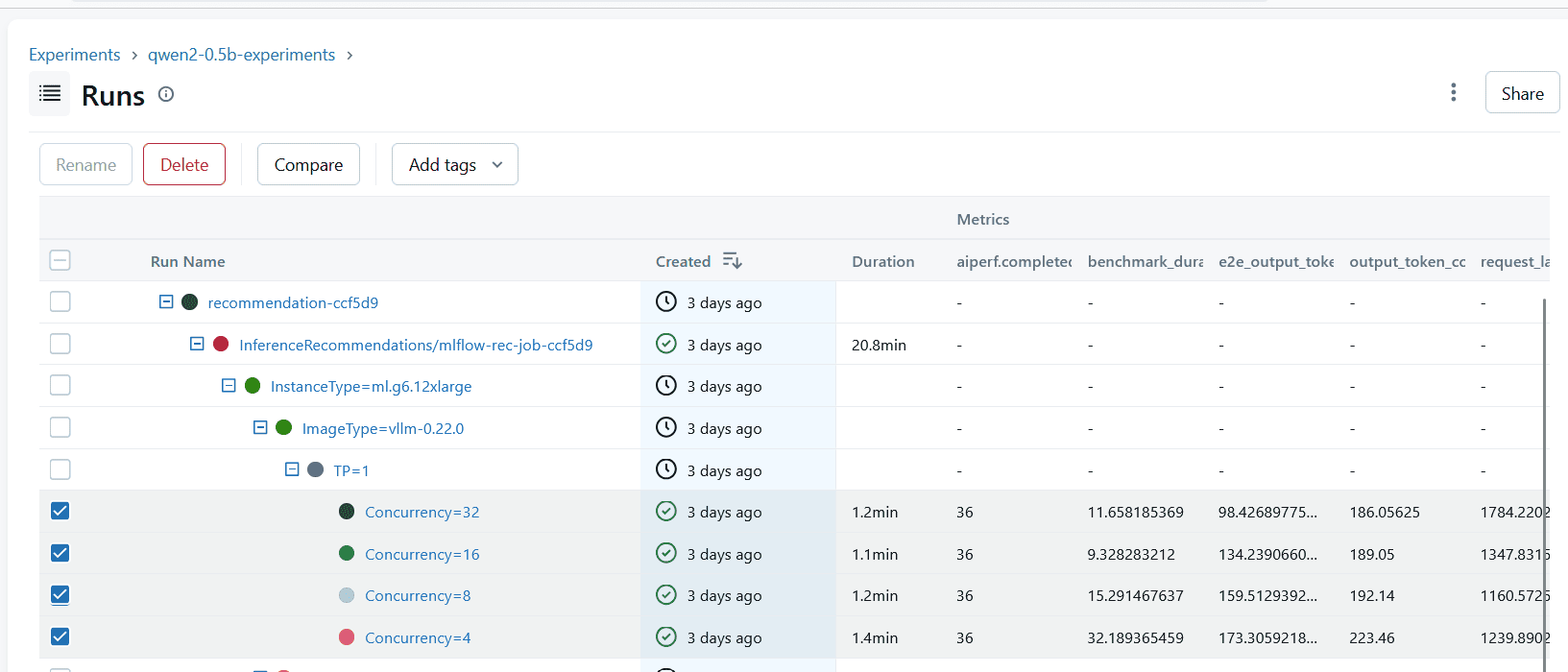Select the TP=1 row checkbox

coord(60,469)
